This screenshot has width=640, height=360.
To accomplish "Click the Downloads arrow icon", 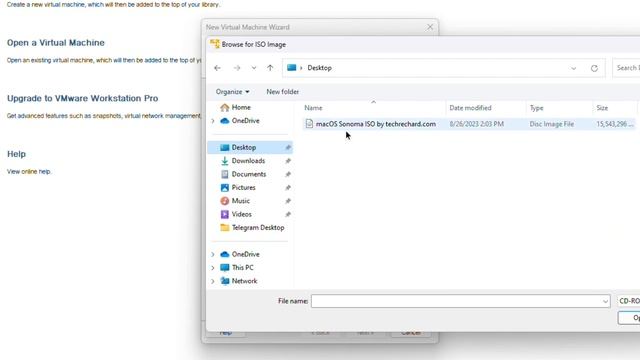I will point(224,161).
